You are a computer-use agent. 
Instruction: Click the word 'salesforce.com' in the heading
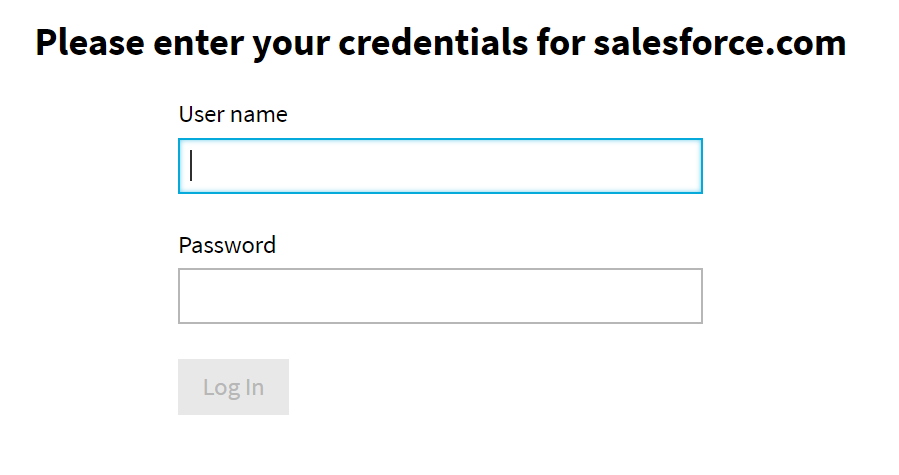click(x=719, y=43)
